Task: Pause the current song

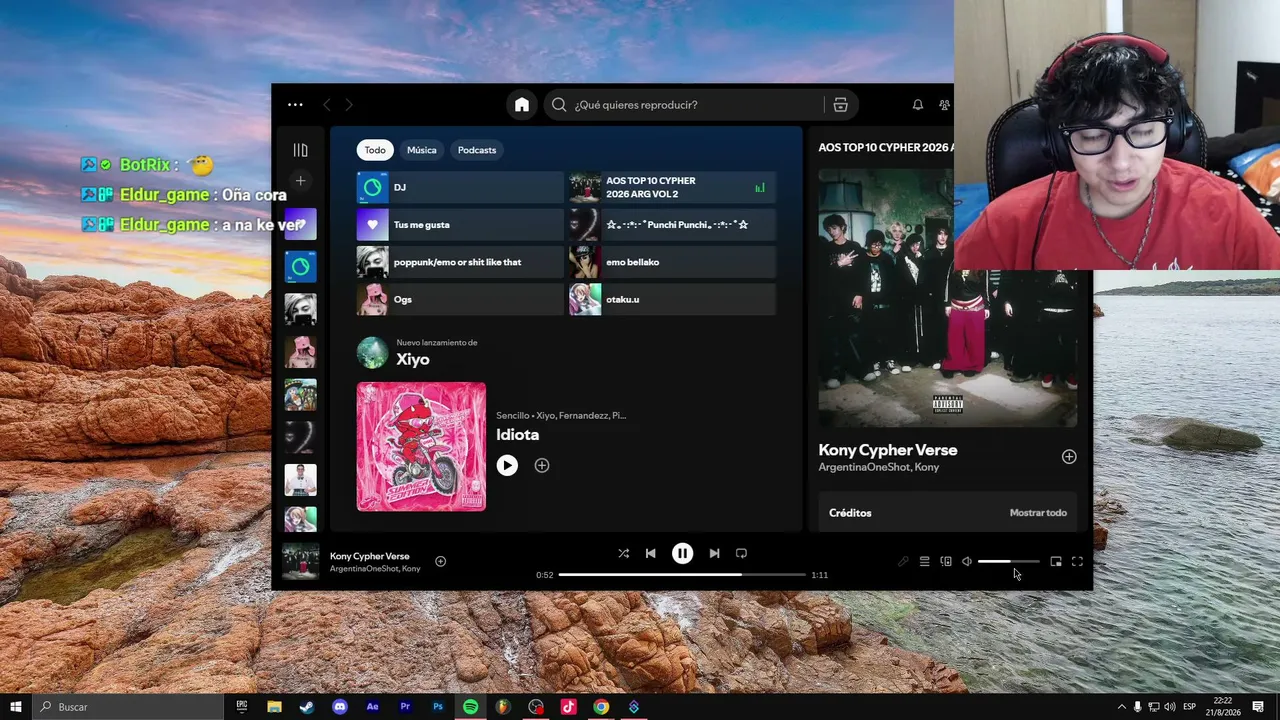Action: 682,553
